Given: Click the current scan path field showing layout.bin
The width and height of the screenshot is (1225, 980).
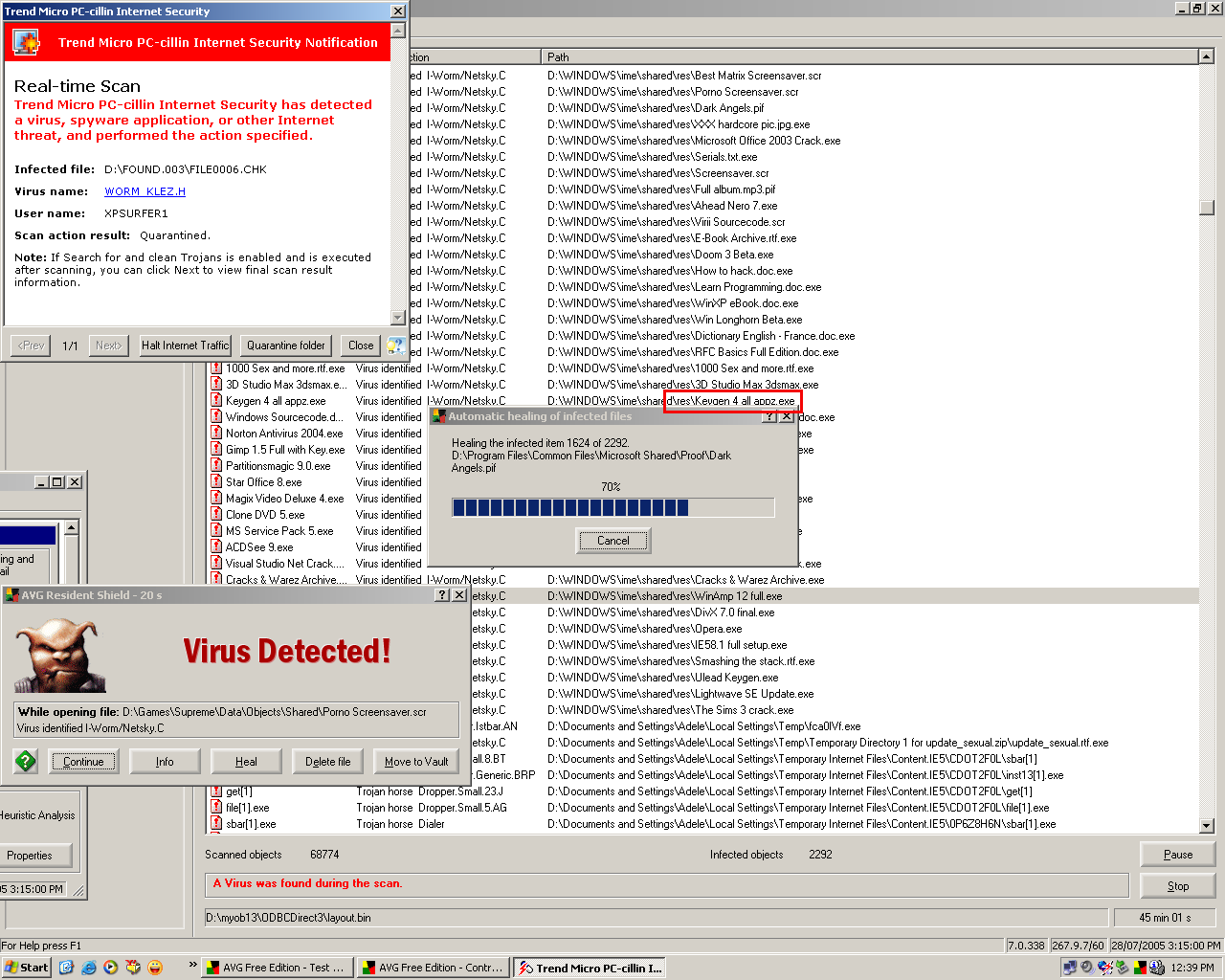Looking at the screenshot, I should [655, 918].
